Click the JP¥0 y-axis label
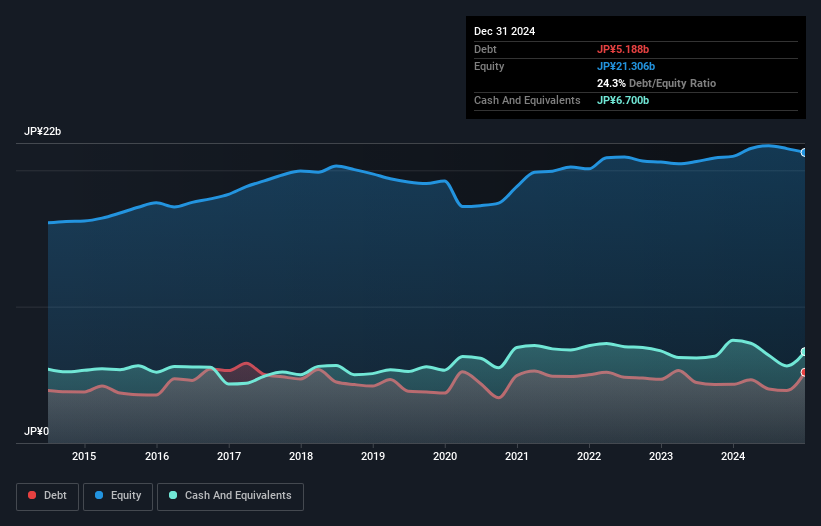This screenshot has width=821, height=526. (x=36, y=431)
